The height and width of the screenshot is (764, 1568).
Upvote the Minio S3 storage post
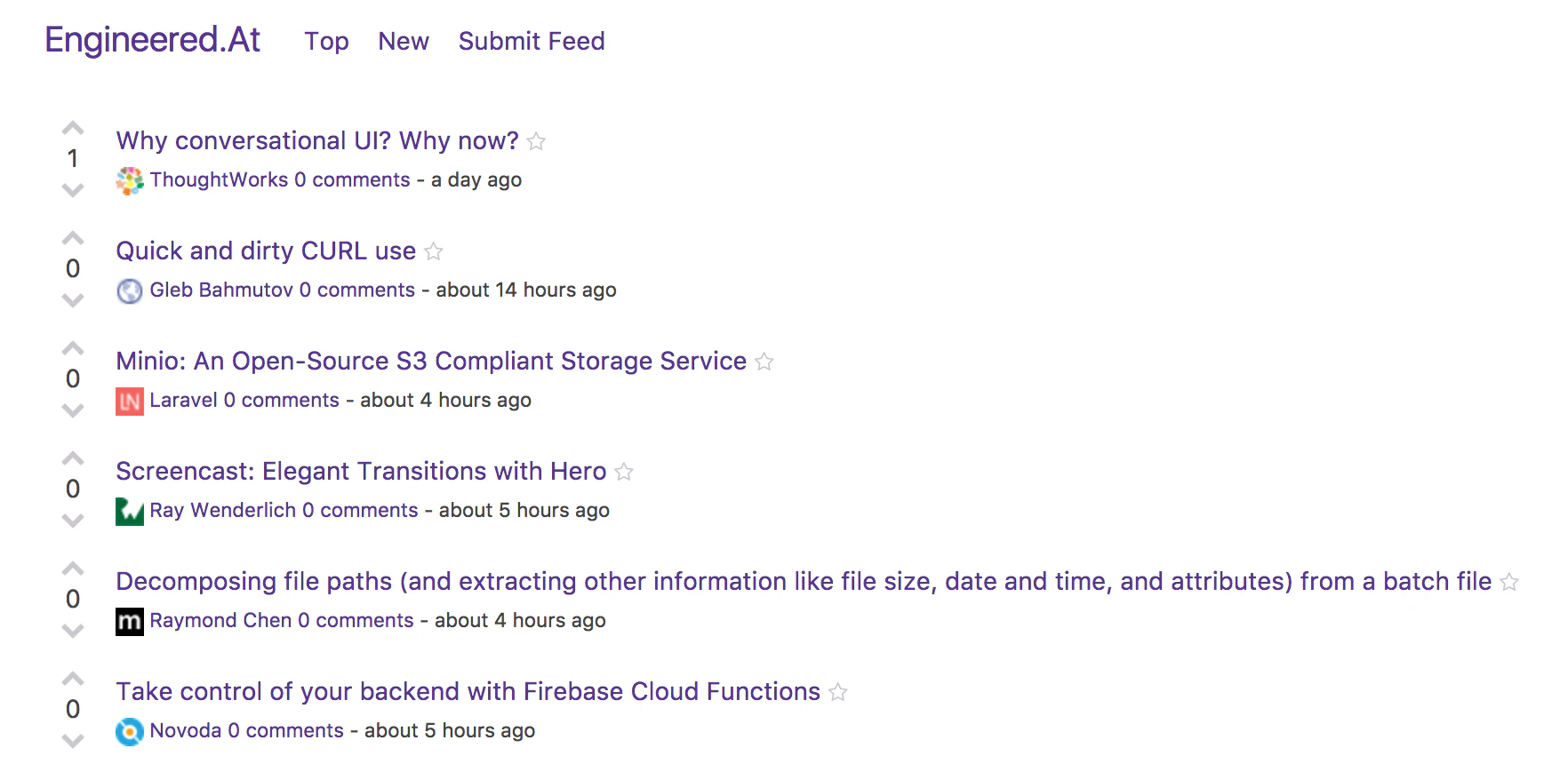pos(73,349)
